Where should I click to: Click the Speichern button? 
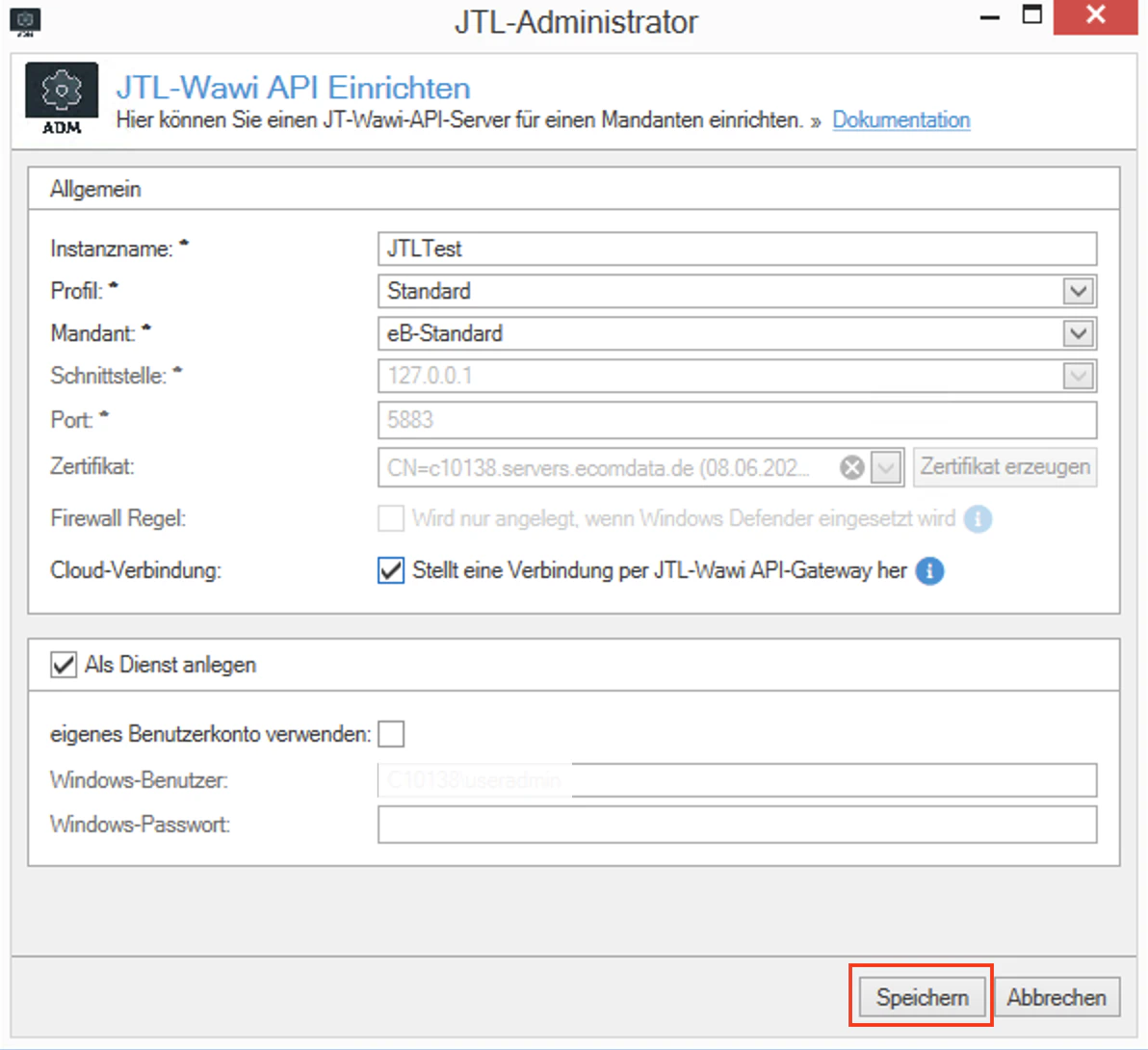click(x=921, y=997)
